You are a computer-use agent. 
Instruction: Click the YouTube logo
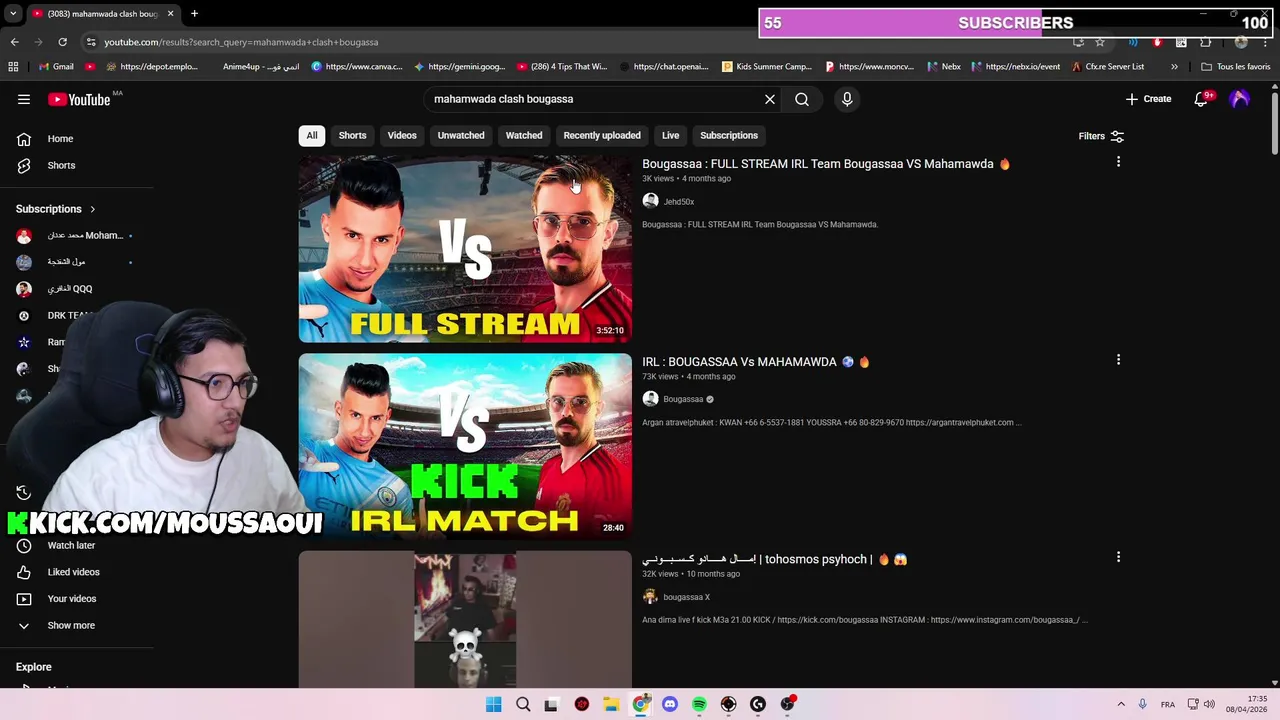click(x=80, y=99)
